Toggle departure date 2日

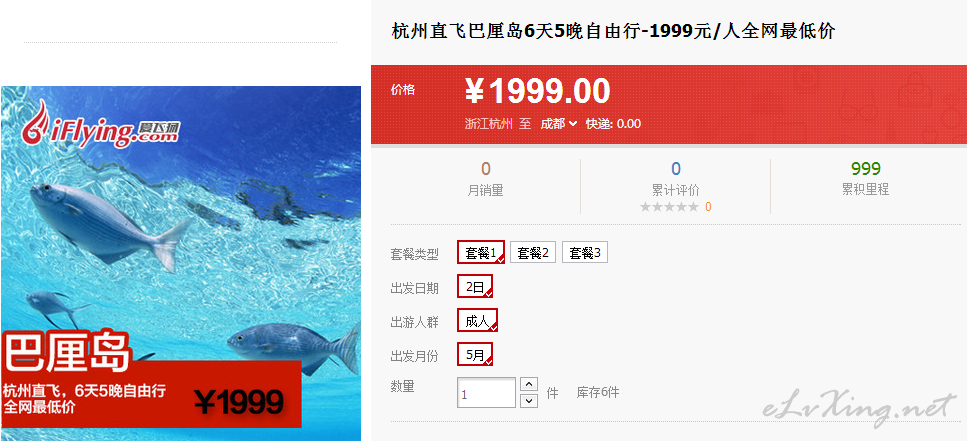(475, 287)
